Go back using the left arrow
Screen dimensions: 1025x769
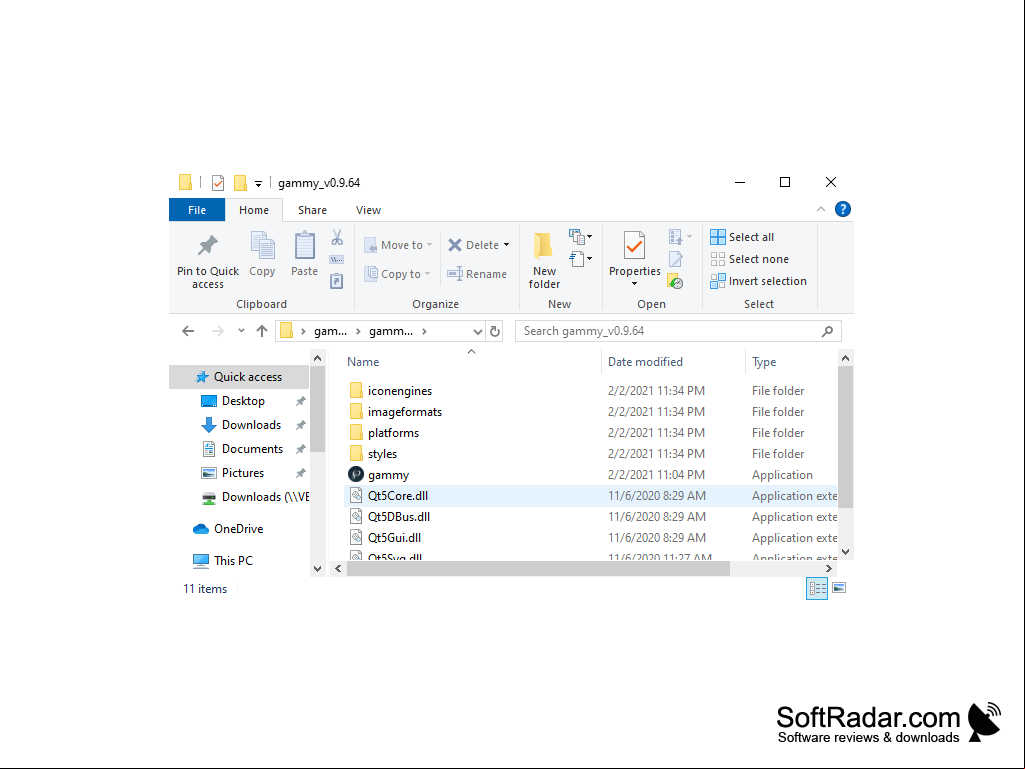pos(188,331)
